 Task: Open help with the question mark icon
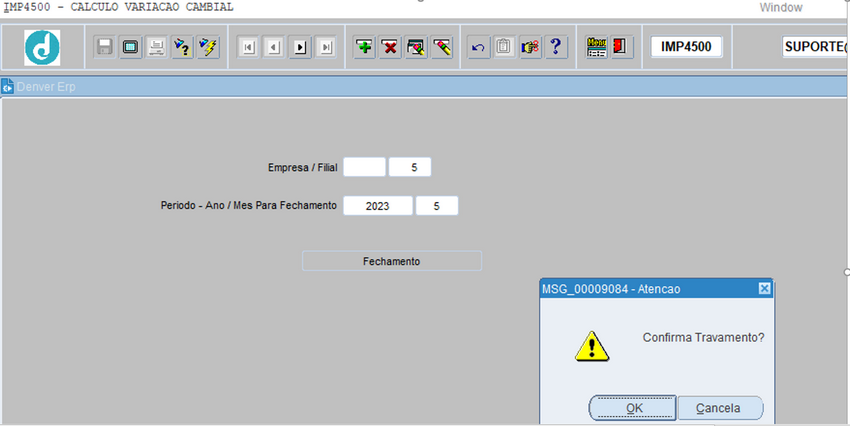pyautogui.click(x=557, y=47)
